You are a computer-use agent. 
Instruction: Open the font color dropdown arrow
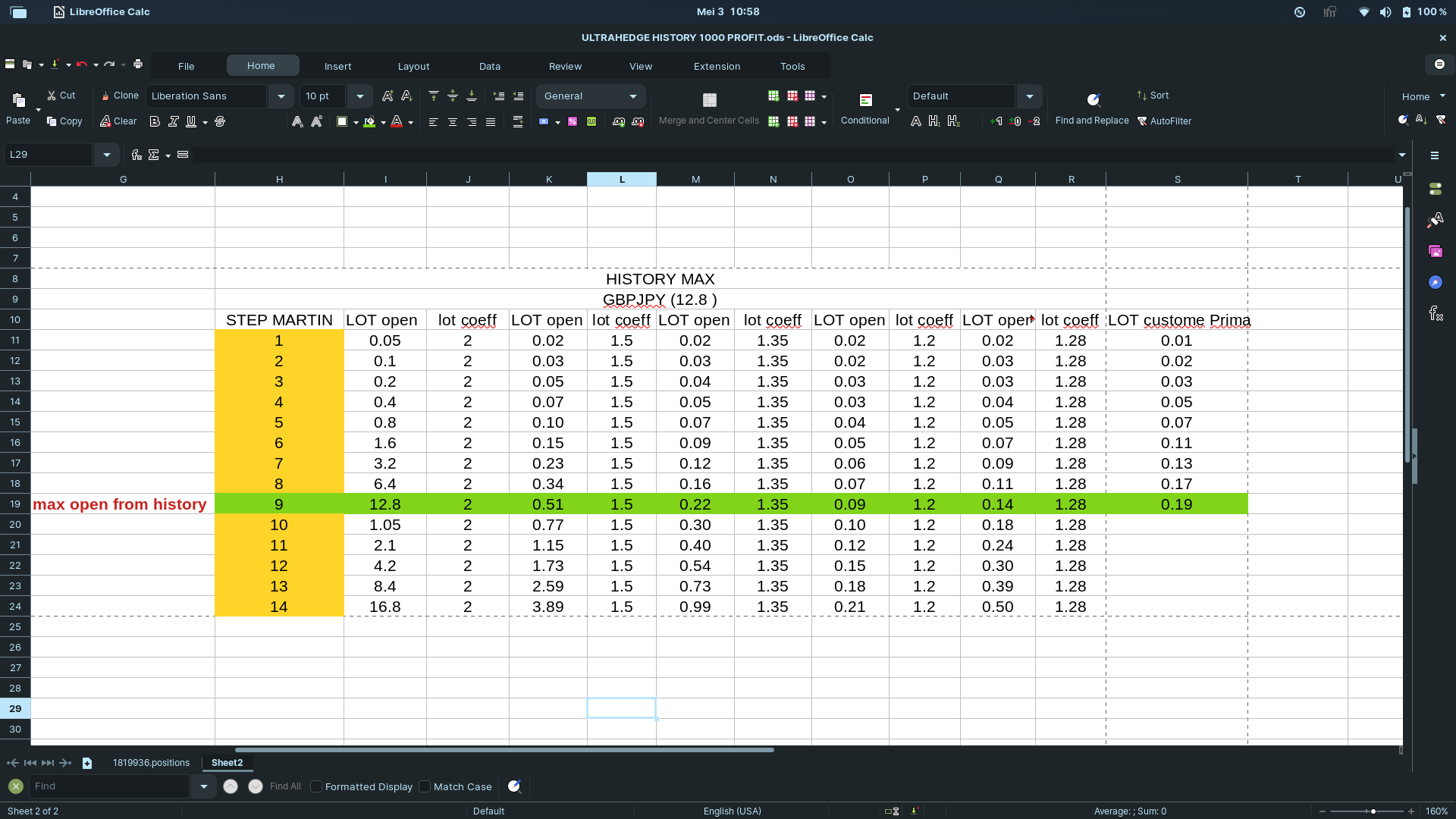(x=411, y=122)
